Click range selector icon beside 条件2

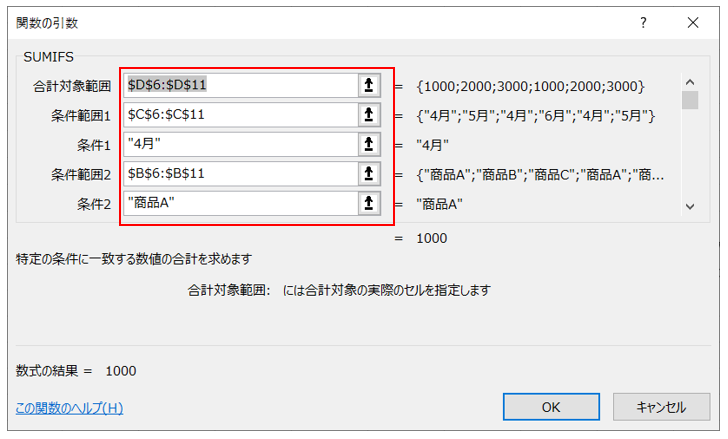tap(370, 204)
